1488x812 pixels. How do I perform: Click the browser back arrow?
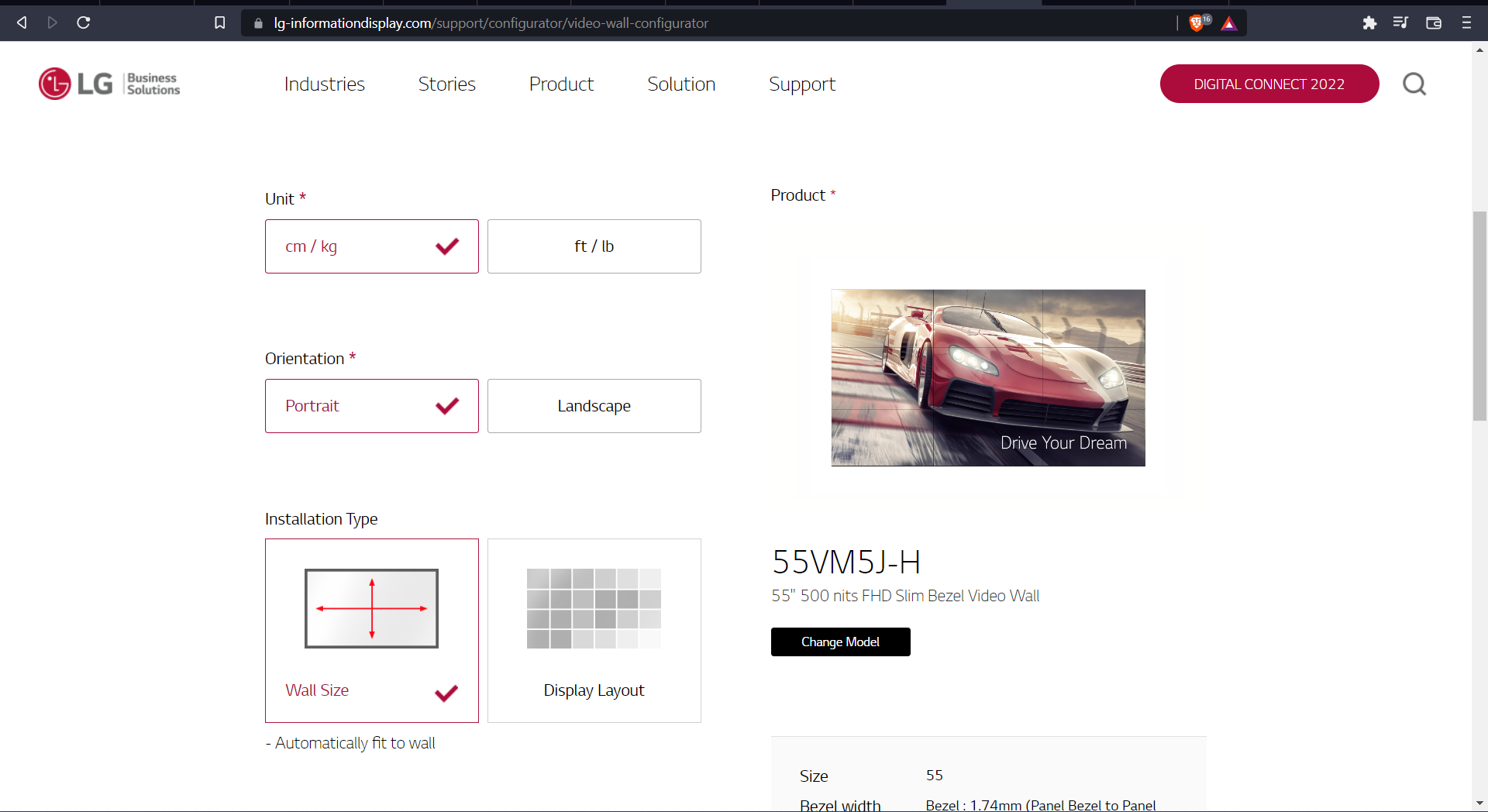(22, 22)
